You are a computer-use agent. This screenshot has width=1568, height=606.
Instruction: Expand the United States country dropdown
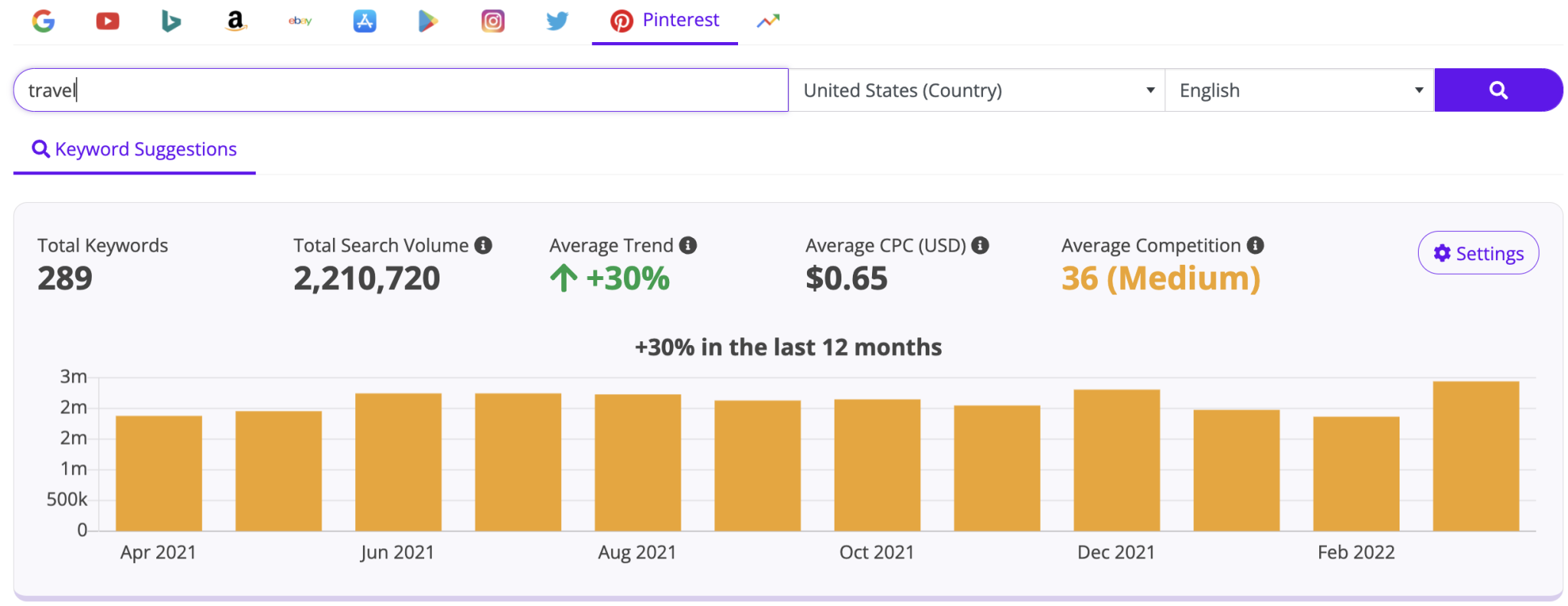[x=976, y=90]
